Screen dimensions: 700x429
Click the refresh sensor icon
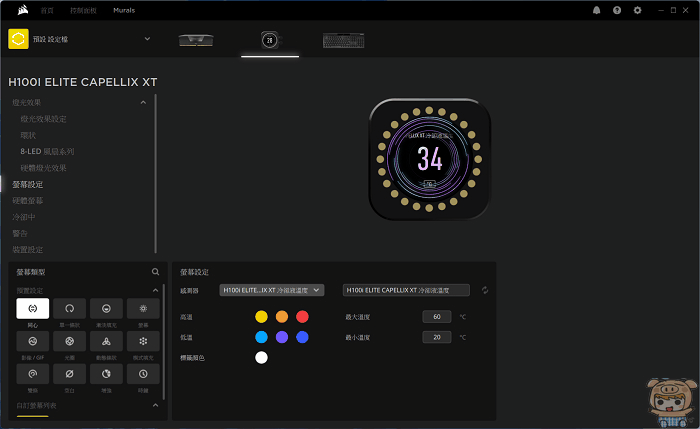(x=485, y=290)
